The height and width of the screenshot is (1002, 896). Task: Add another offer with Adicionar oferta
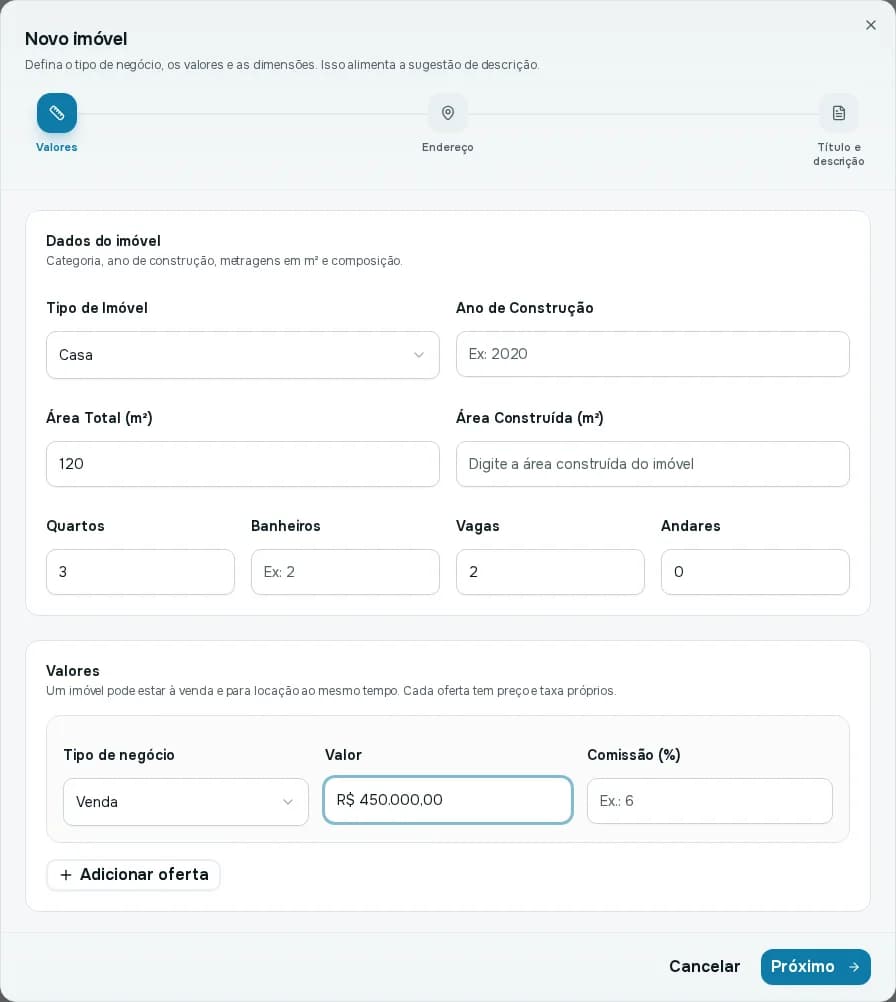(x=134, y=875)
